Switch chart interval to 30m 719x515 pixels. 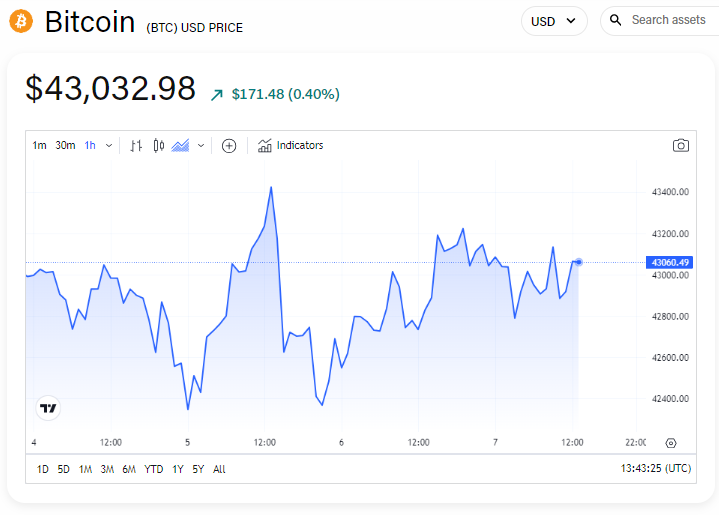tap(65, 146)
